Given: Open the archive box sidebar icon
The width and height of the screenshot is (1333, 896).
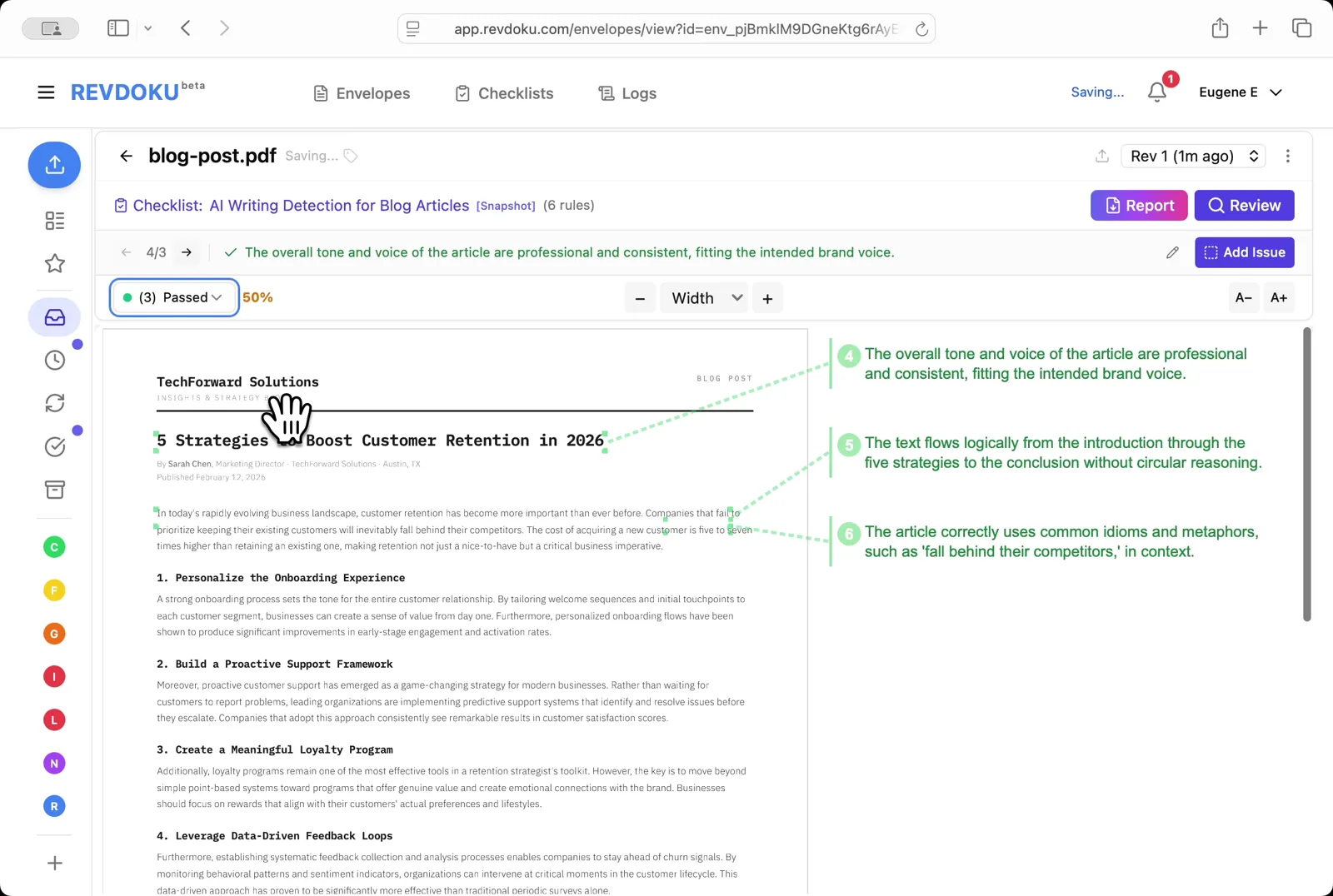Looking at the screenshot, I should [55, 490].
